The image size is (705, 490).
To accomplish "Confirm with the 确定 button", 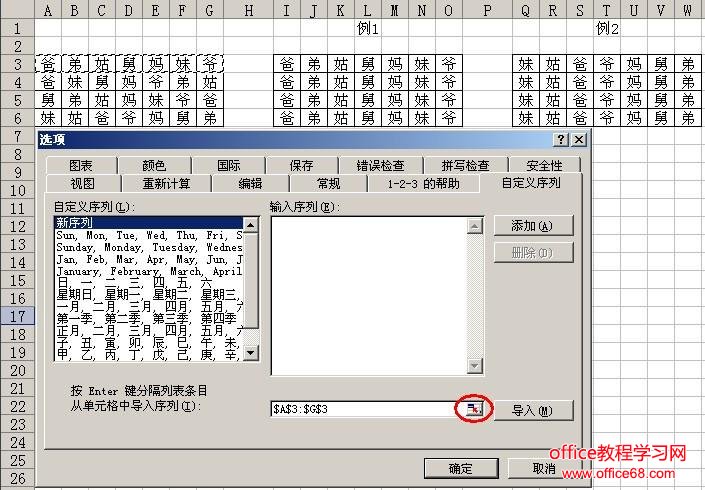I will coord(461,468).
